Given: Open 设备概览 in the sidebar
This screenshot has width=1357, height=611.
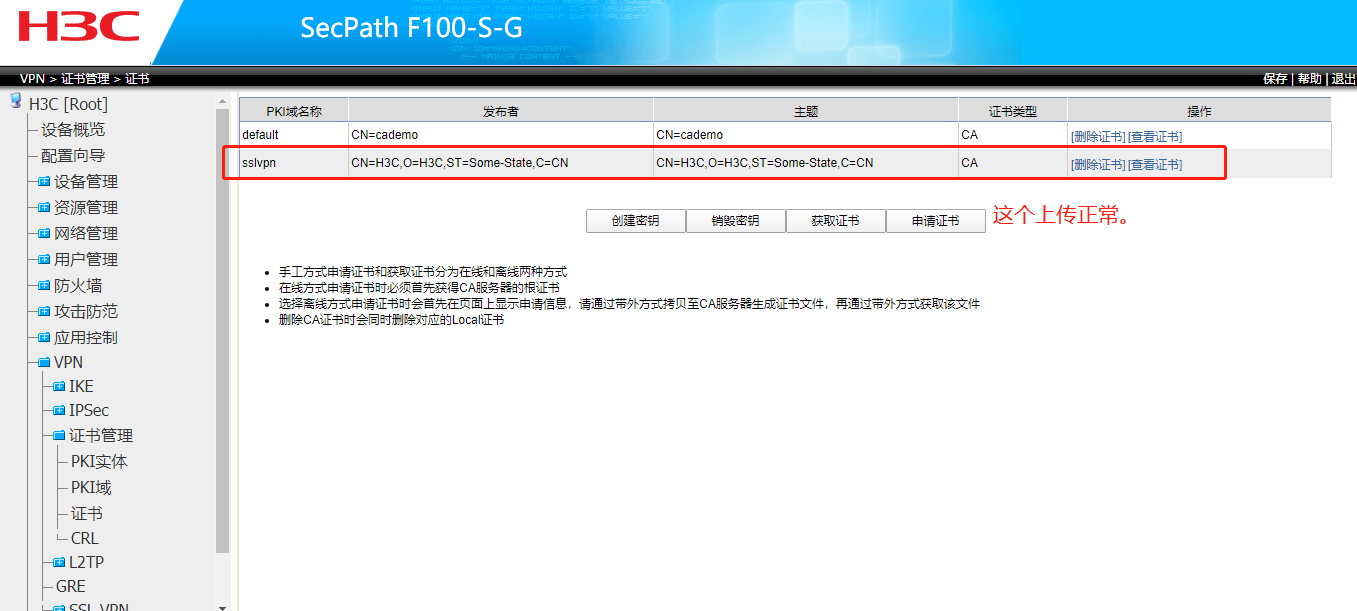Looking at the screenshot, I should [73, 130].
